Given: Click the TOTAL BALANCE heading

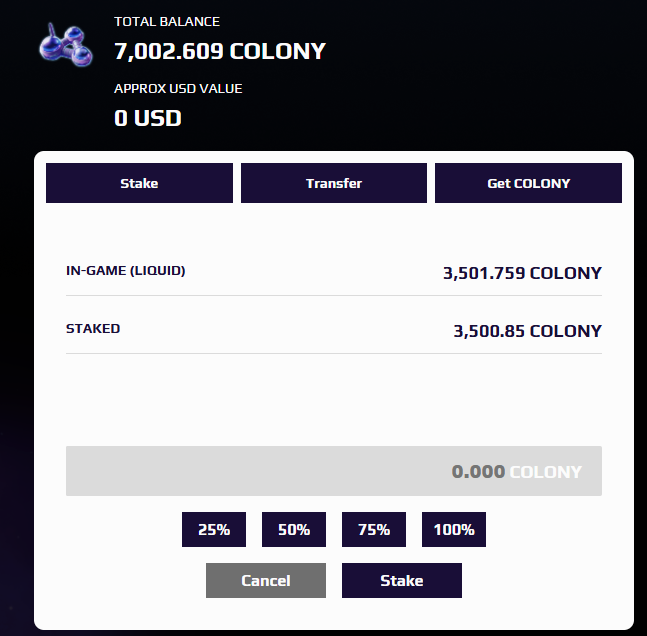Looking at the screenshot, I should pyautogui.click(x=167, y=21).
